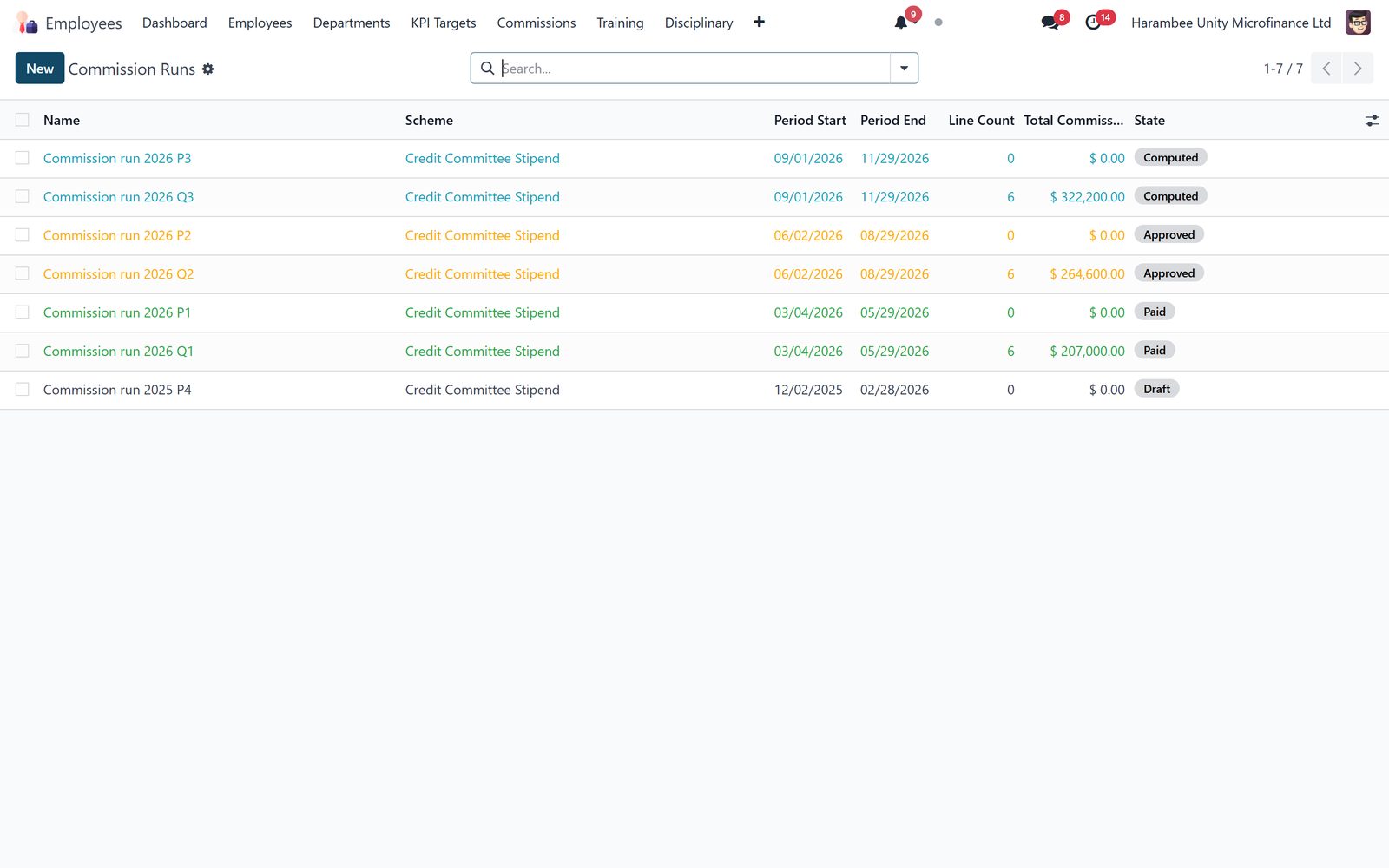Sort by the State column header

(1149, 121)
